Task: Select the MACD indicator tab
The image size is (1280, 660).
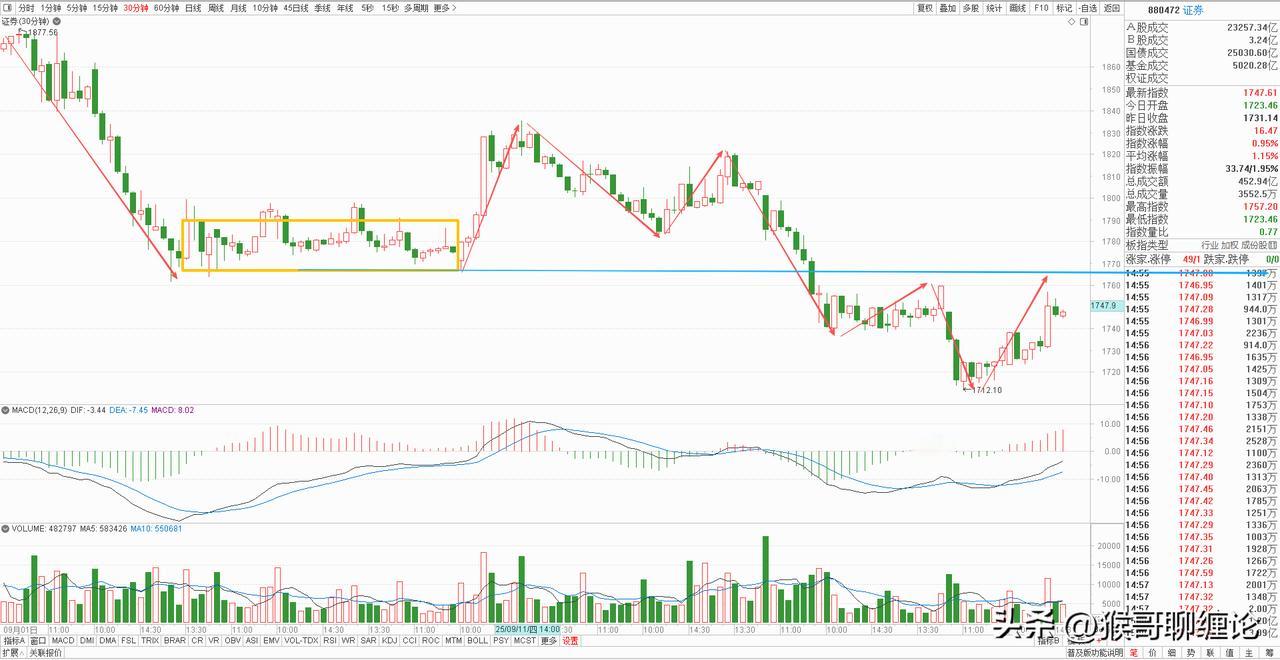Action: point(63,640)
